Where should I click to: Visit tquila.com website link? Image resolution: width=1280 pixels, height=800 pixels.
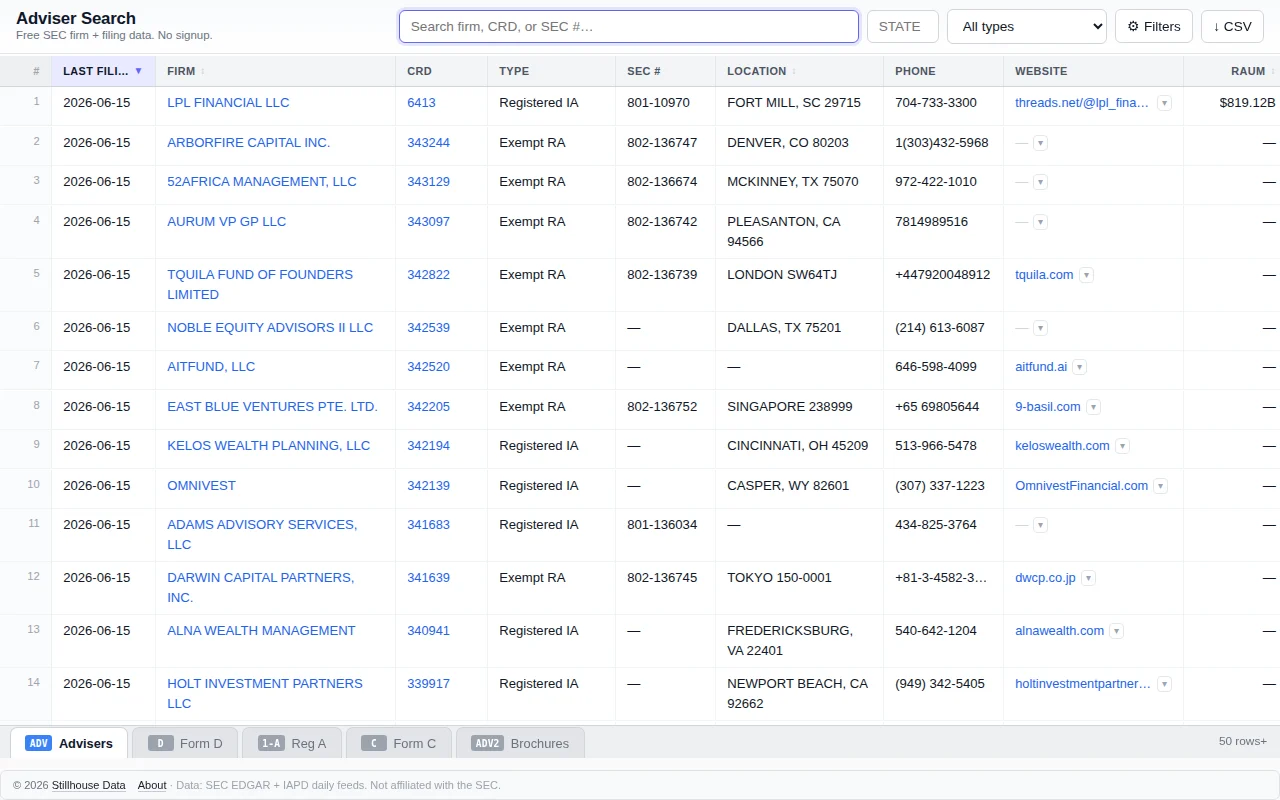point(1044,275)
